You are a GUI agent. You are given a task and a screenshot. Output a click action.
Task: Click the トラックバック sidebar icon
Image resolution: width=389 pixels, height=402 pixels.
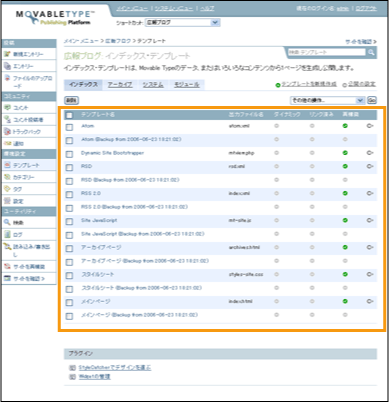(x=7, y=131)
